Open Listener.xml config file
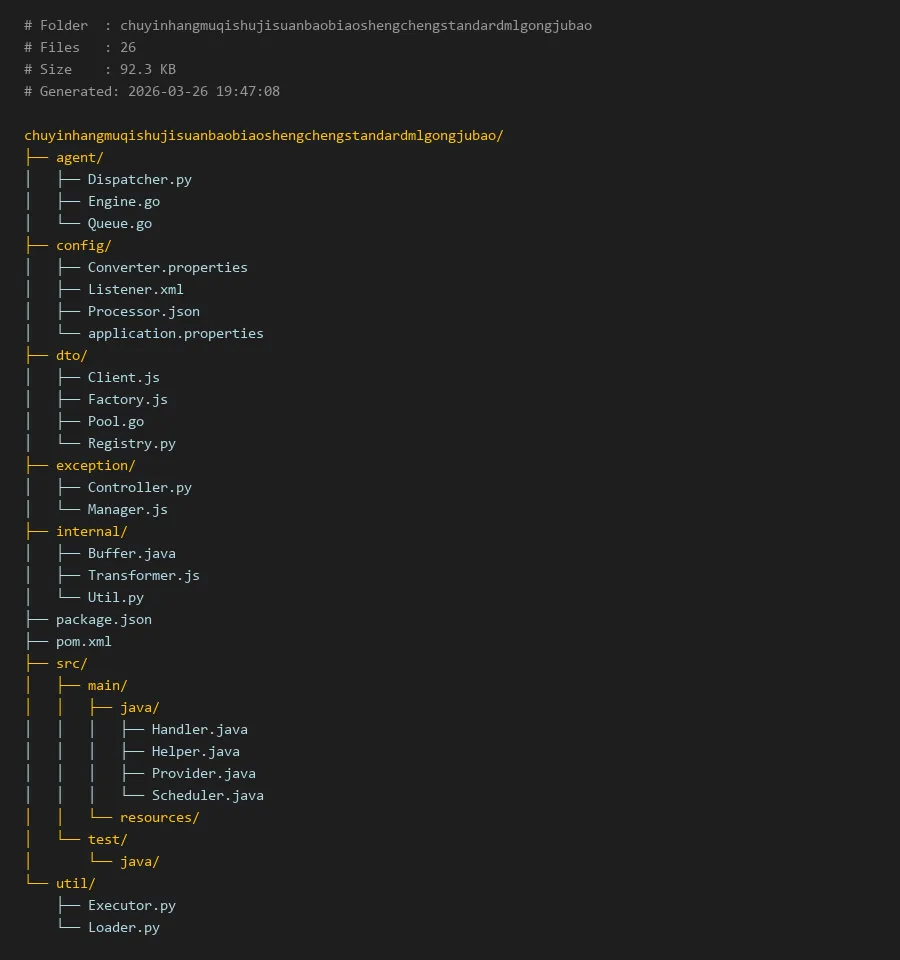This screenshot has width=900, height=960. pyautogui.click(x=135, y=289)
